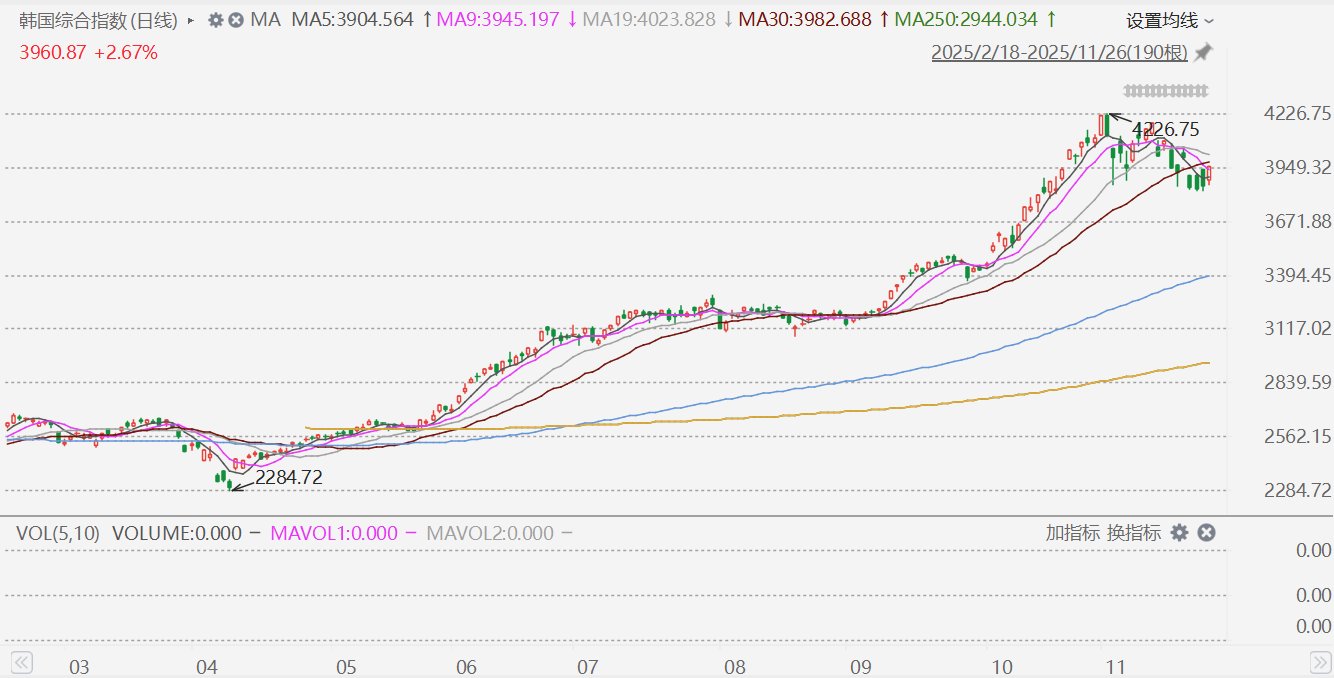The height and width of the screenshot is (678, 1334).
Task: Open VOL indicator settings gear
Action: coord(1179,533)
